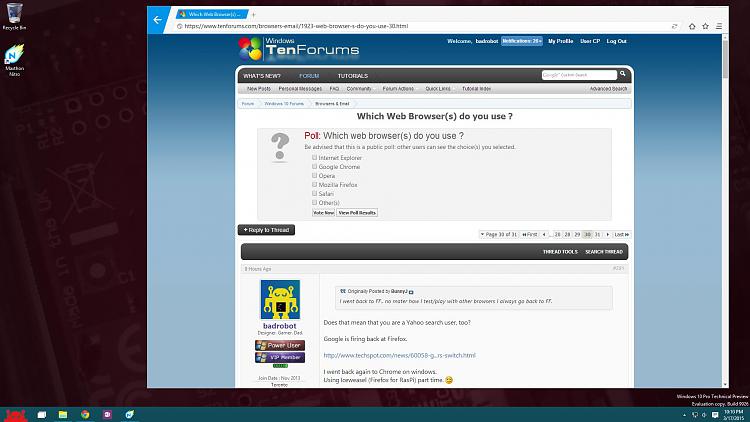Show hidden tray icons arrow
This screenshot has height=422, width=750.
click(x=684, y=415)
